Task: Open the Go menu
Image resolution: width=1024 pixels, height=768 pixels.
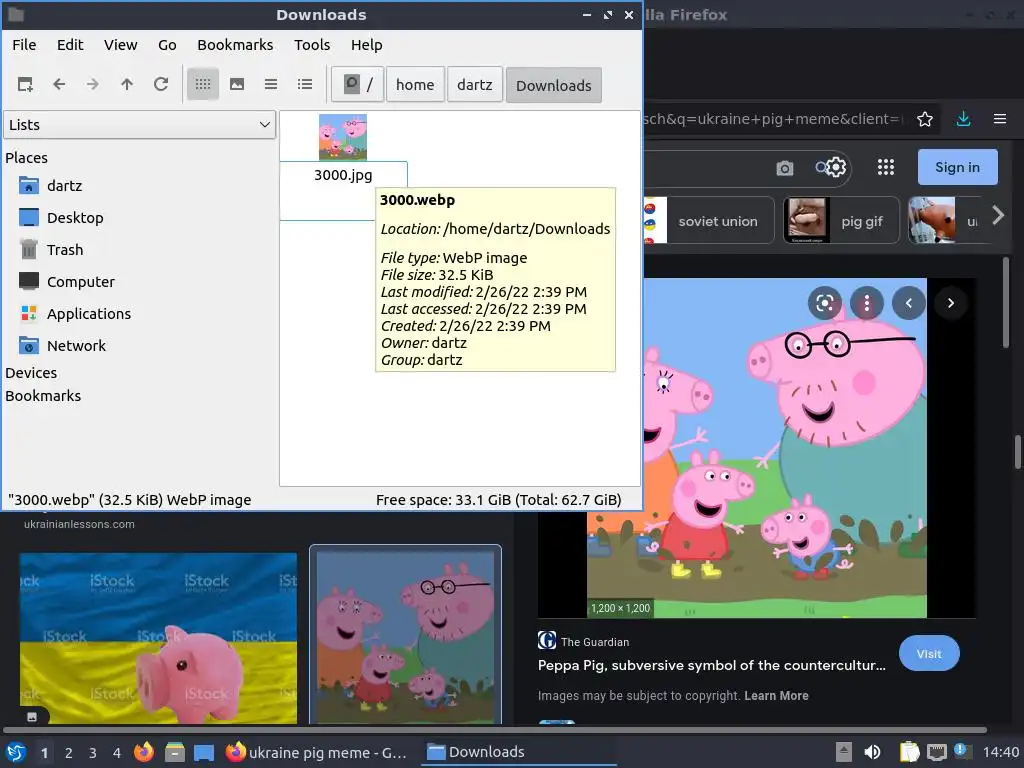Action: click(167, 45)
